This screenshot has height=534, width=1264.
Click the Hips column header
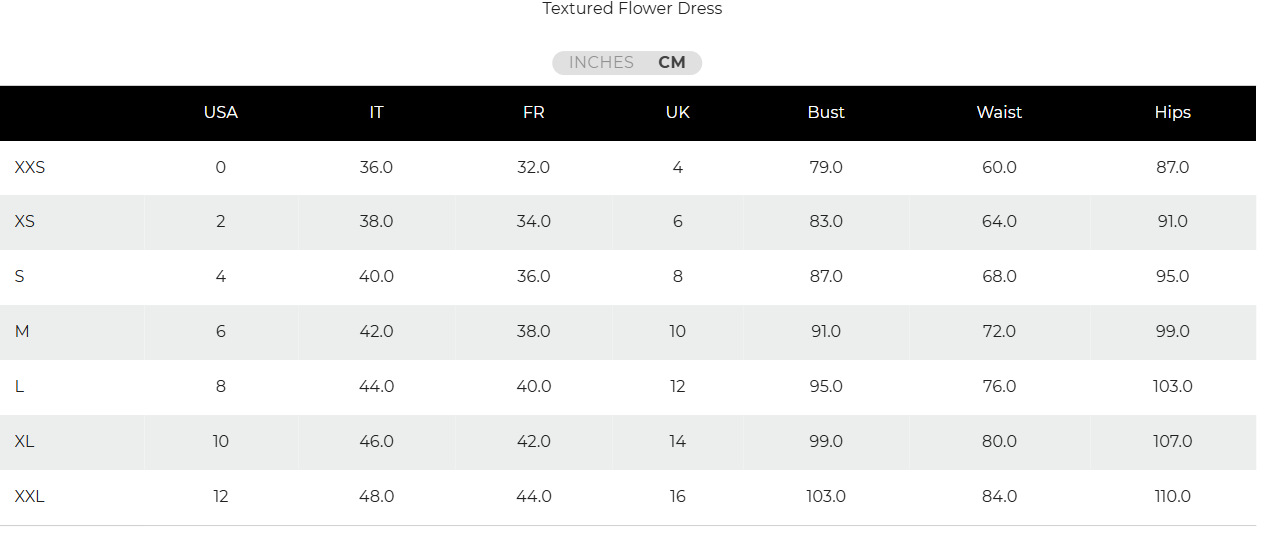[1172, 112]
